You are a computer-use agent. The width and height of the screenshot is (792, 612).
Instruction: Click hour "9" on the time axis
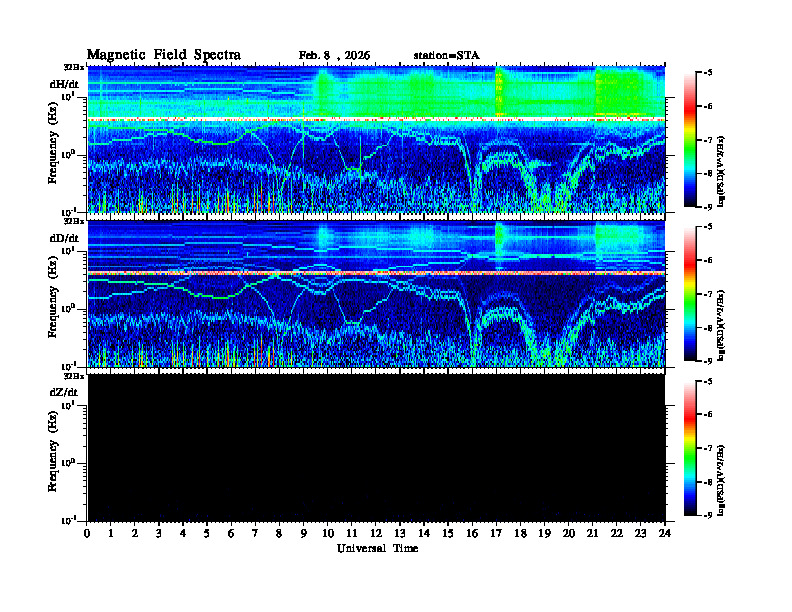[x=304, y=534]
